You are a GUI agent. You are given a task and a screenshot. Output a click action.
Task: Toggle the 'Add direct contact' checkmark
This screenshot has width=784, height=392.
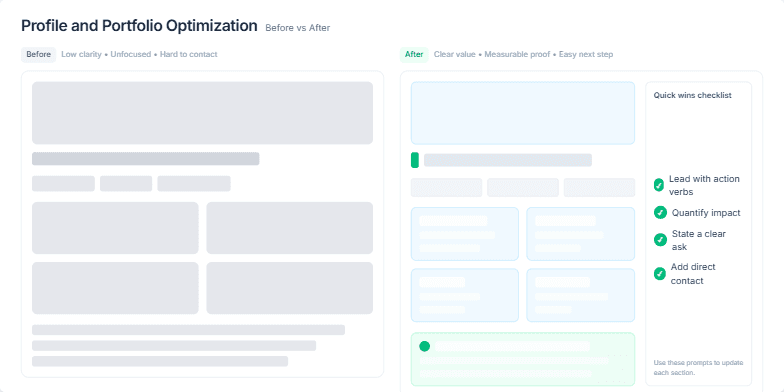(x=660, y=274)
